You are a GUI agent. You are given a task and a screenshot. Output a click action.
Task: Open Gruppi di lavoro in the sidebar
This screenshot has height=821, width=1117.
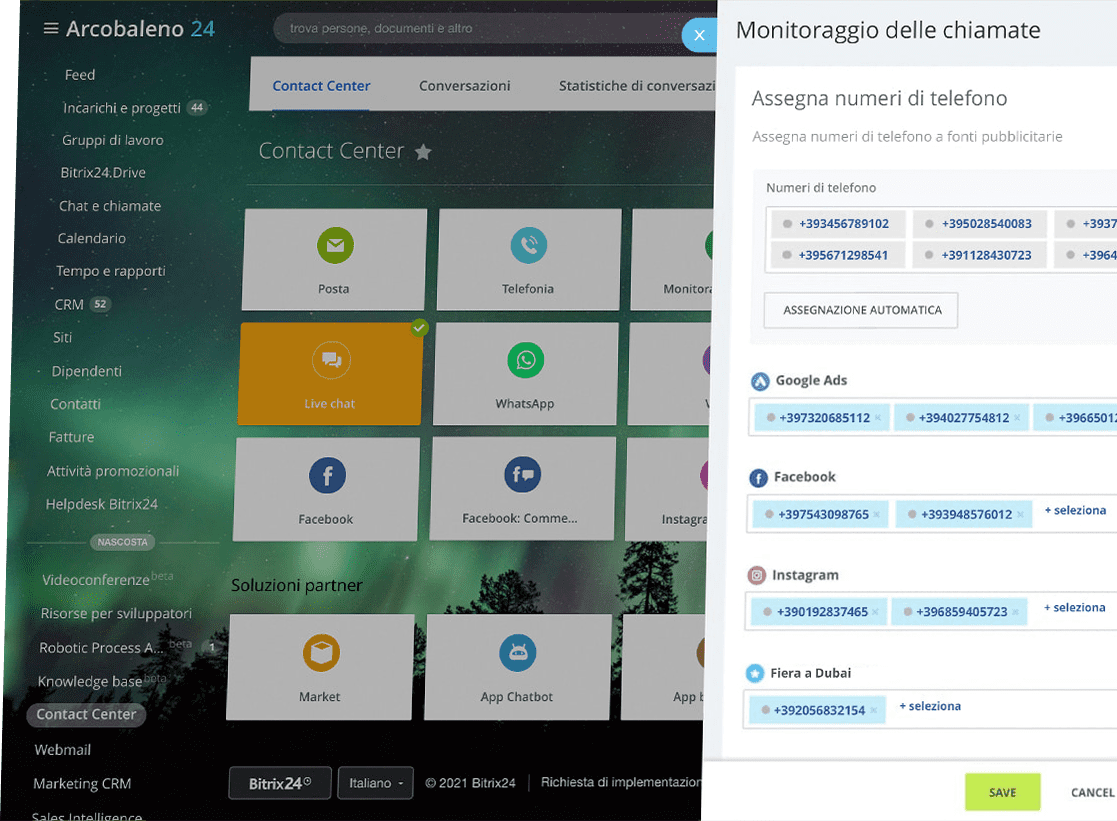click(x=113, y=140)
